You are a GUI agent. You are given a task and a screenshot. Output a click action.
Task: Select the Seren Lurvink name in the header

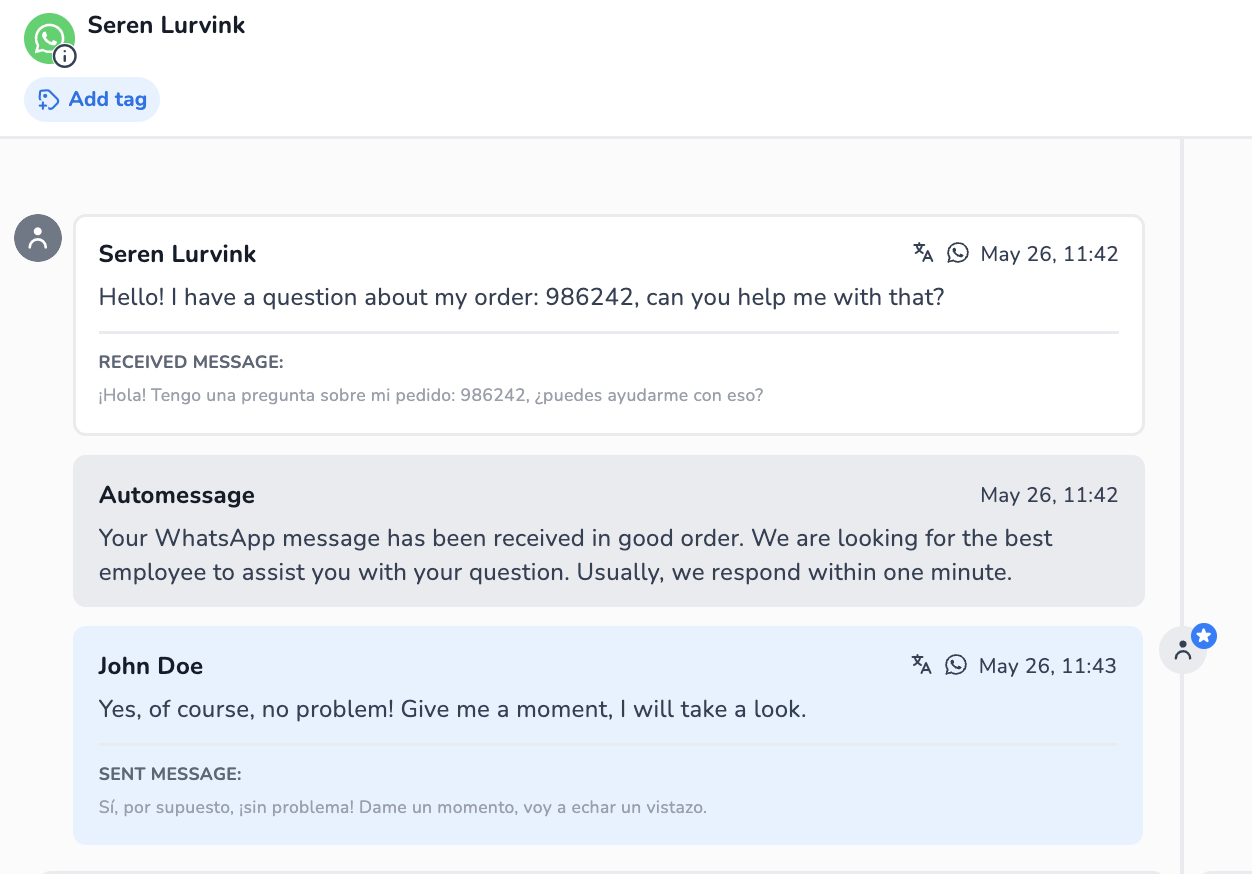tap(166, 25)
